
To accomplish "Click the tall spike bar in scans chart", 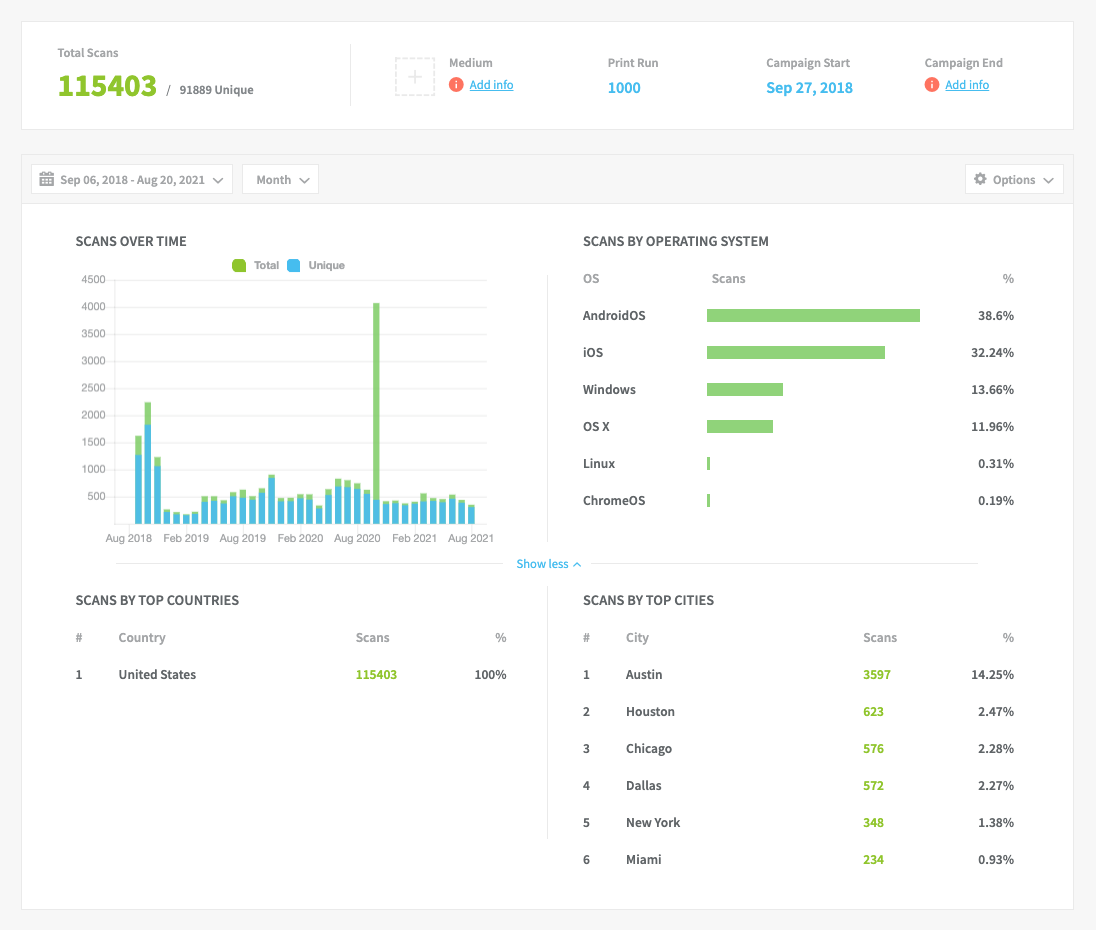I will point(376,400).
